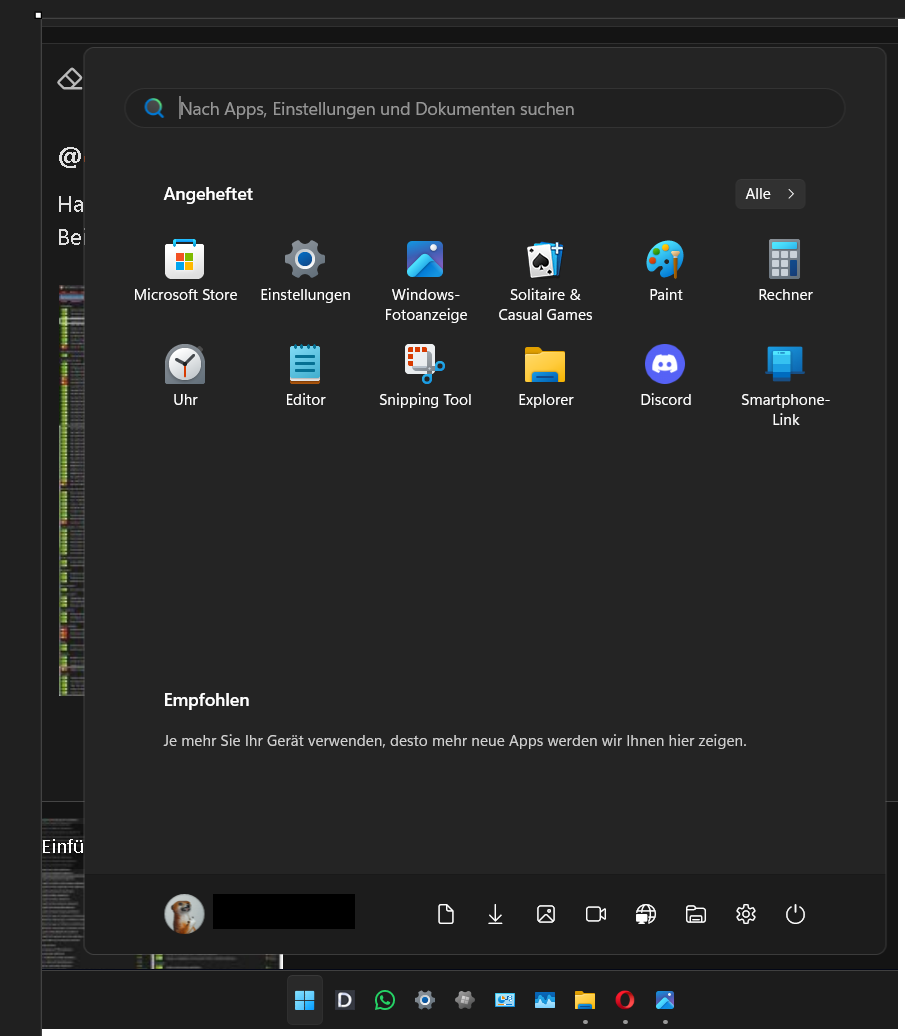Click the eraser icon in background window

coord(69,79)
